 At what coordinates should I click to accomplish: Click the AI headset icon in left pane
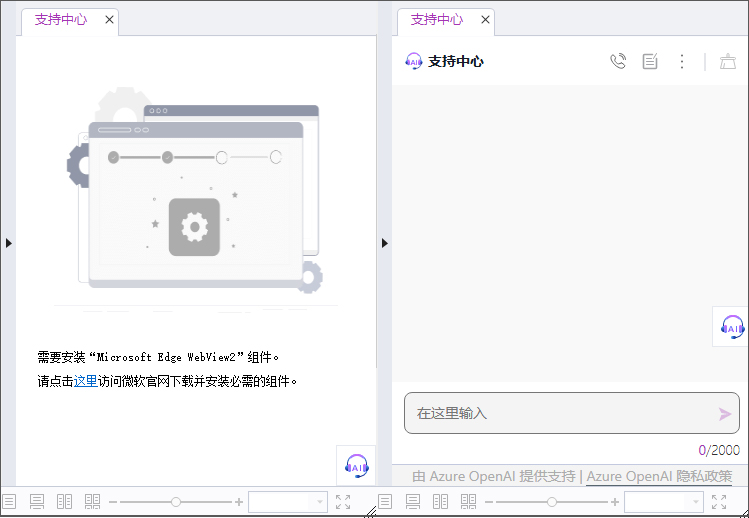(356, 465)
